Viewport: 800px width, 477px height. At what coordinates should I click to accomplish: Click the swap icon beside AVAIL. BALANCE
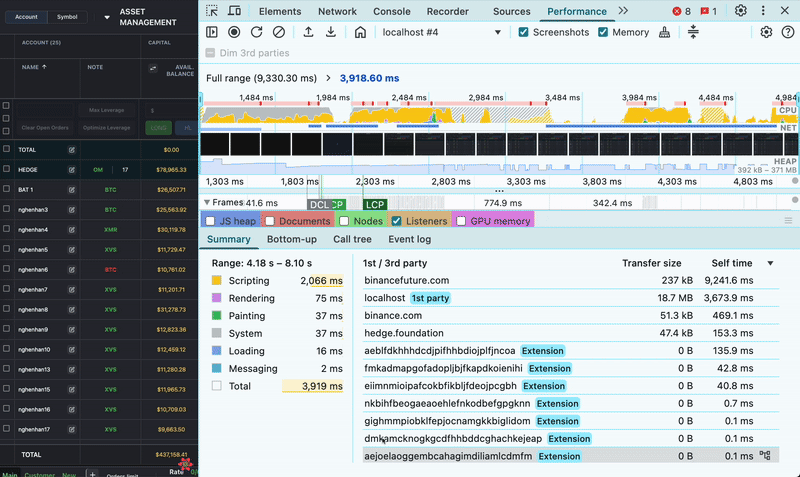(x=153, y=68)
